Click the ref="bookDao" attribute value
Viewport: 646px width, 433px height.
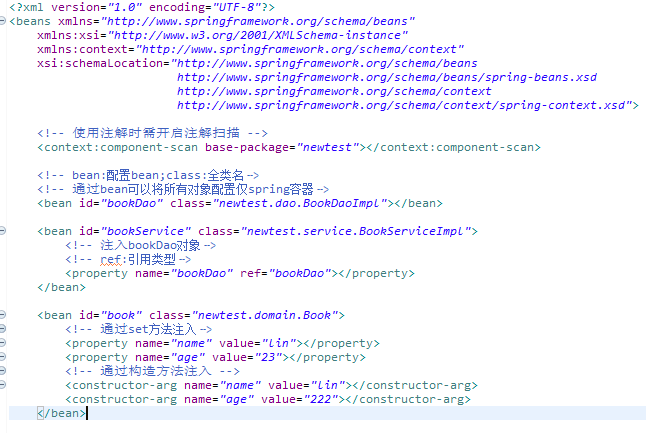(300, 273)
